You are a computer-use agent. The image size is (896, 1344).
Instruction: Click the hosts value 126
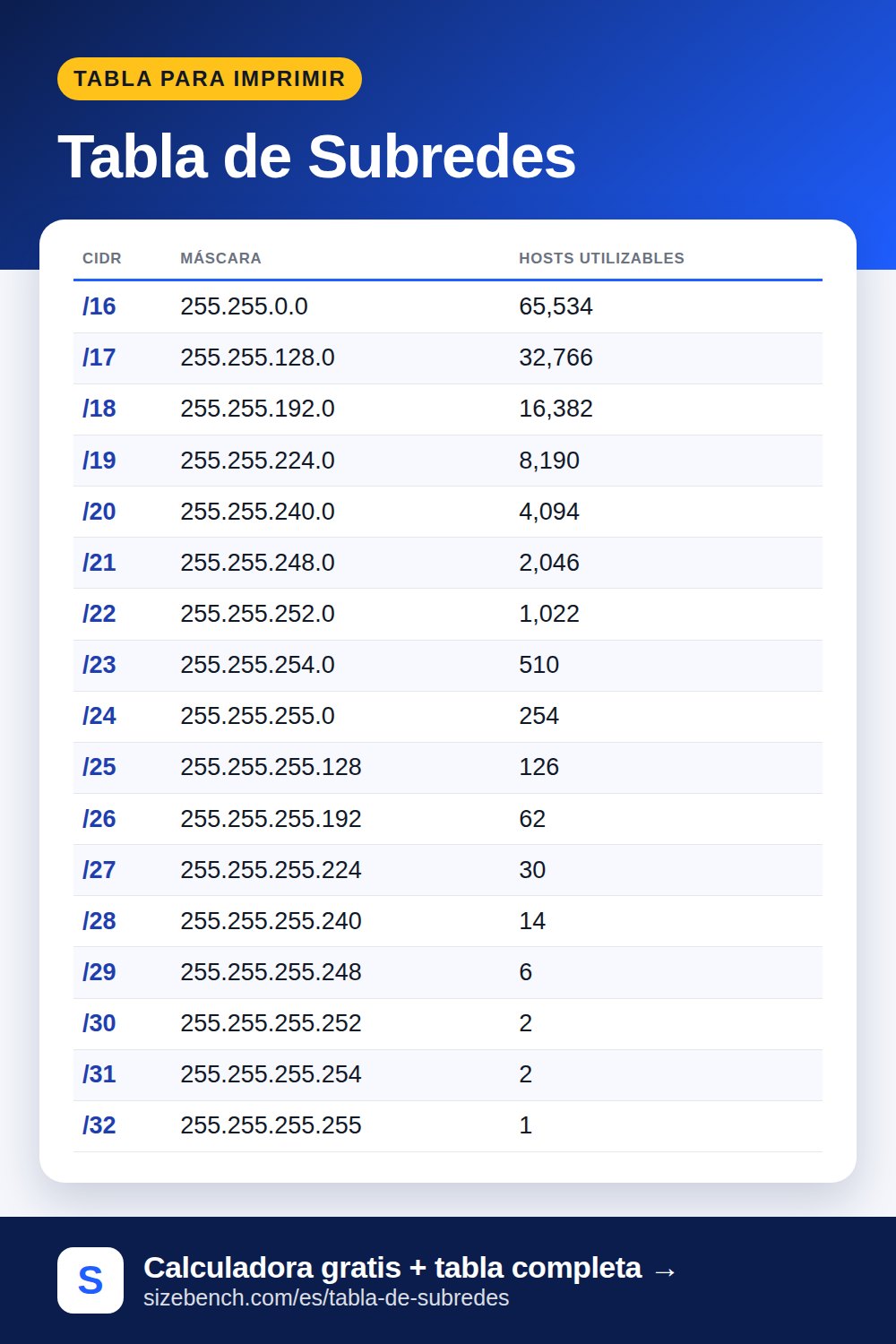[538, 767]
